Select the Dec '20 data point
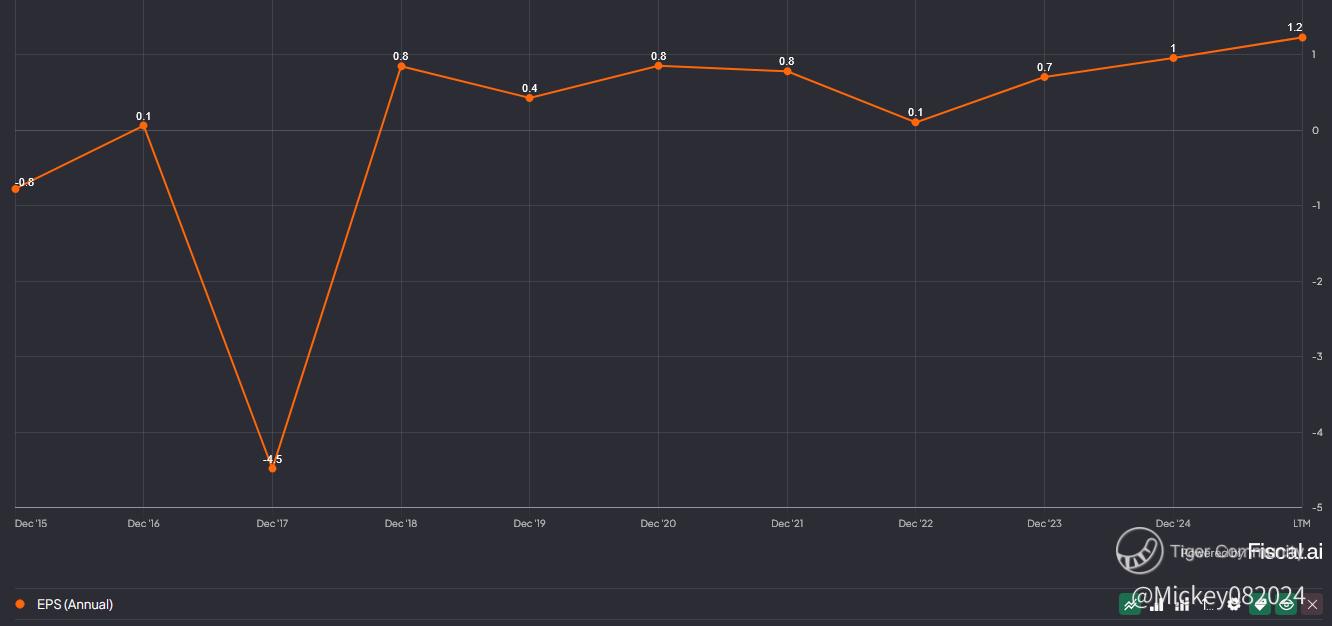 point(658,66)
